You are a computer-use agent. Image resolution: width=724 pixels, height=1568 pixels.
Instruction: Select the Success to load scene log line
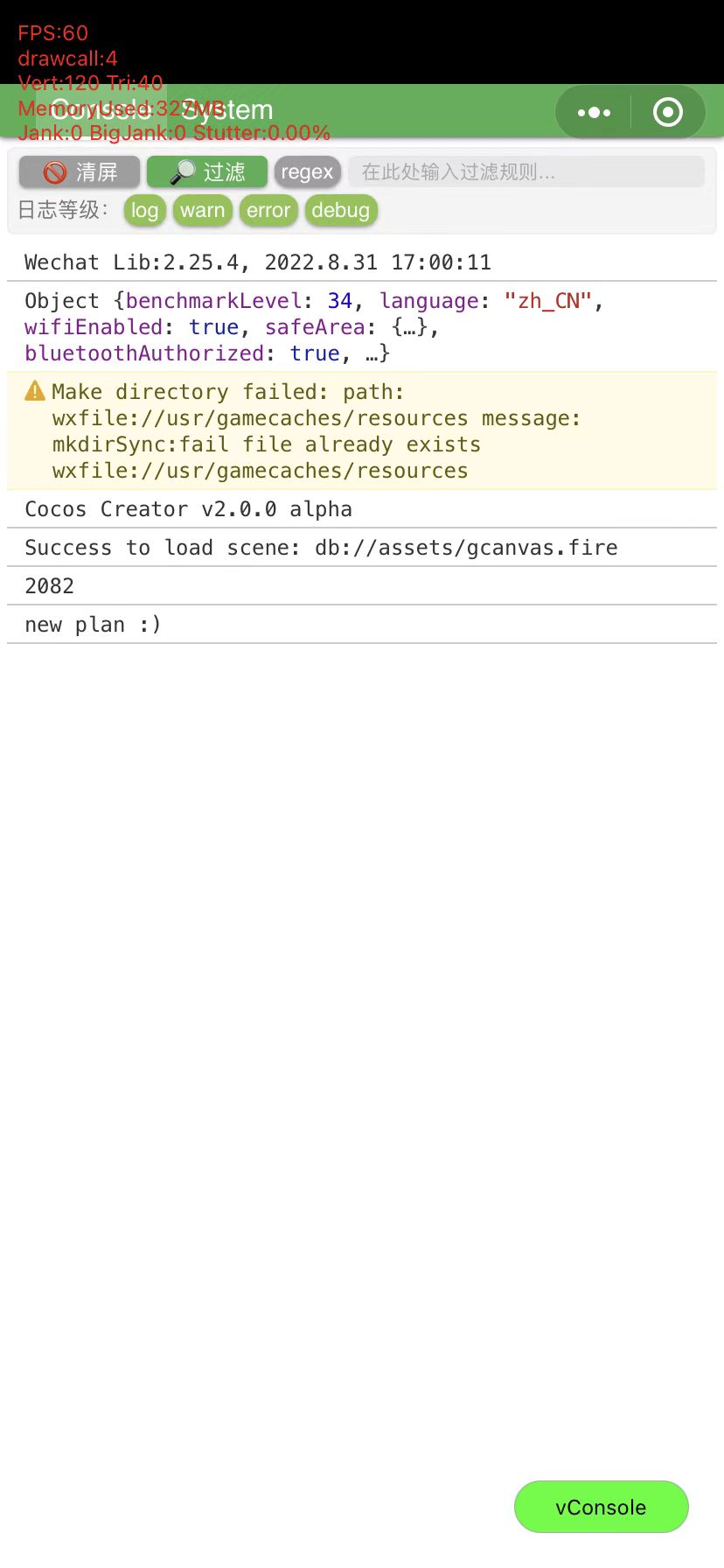(x=362, y=548)
